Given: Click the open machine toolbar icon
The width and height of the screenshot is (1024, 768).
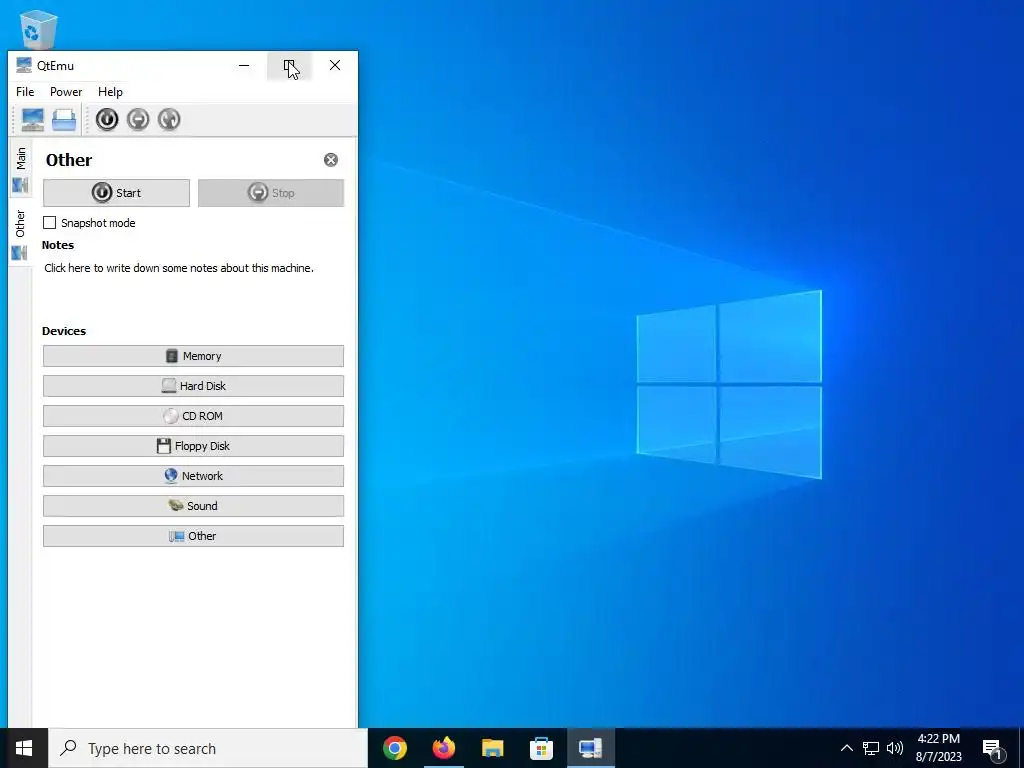Looking at the screenshot, I should coord(64,120).
